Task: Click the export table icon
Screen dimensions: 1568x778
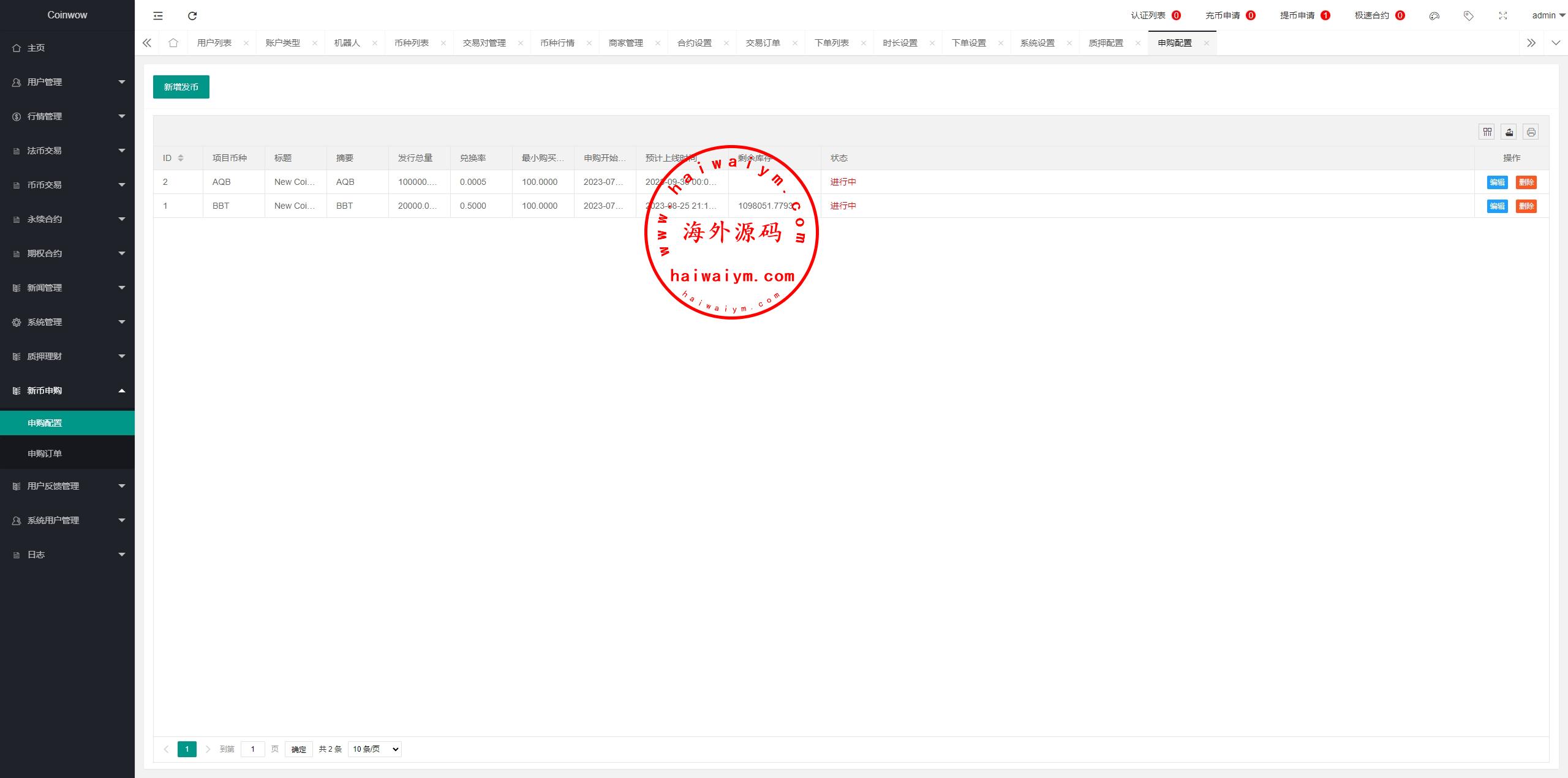Action: pos(1509,132)
